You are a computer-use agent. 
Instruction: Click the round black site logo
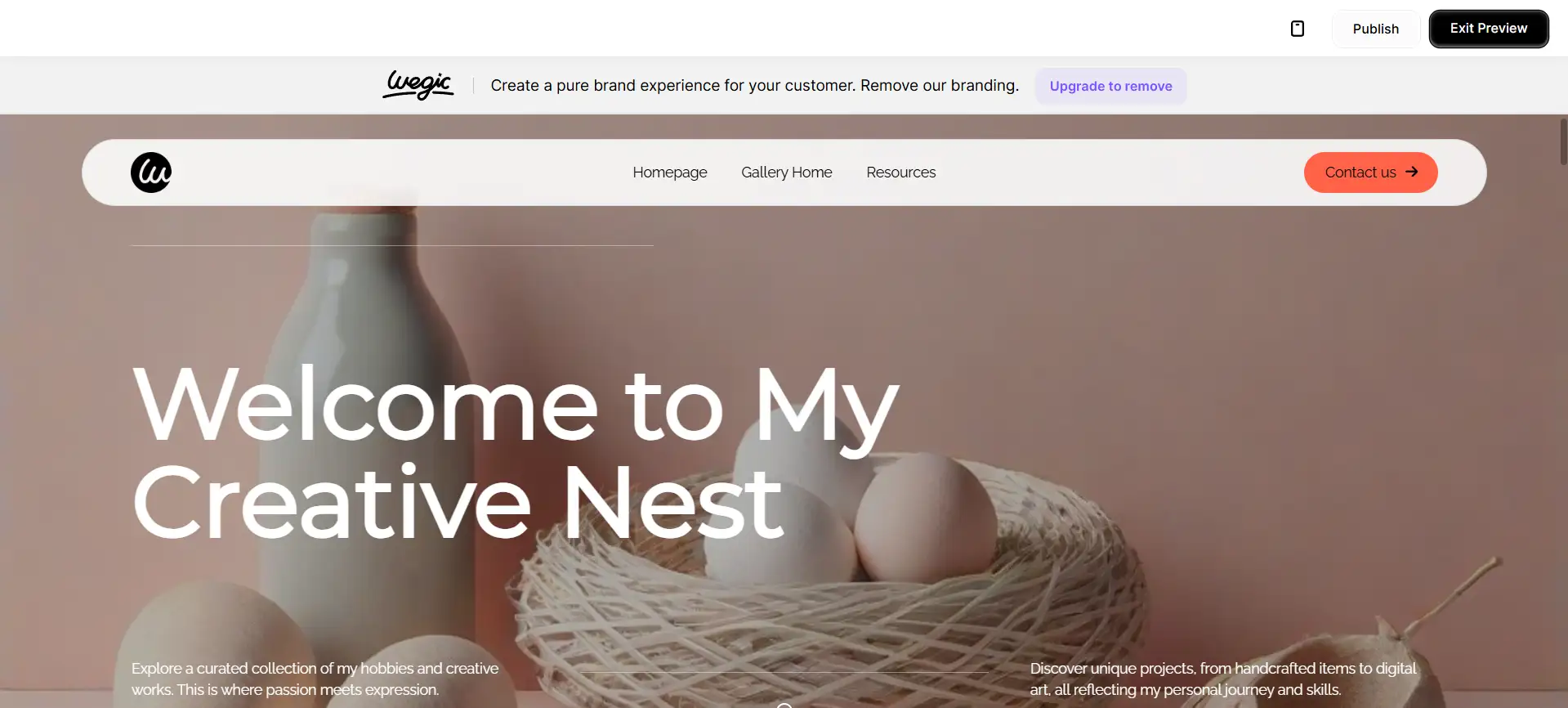[151, 173]
